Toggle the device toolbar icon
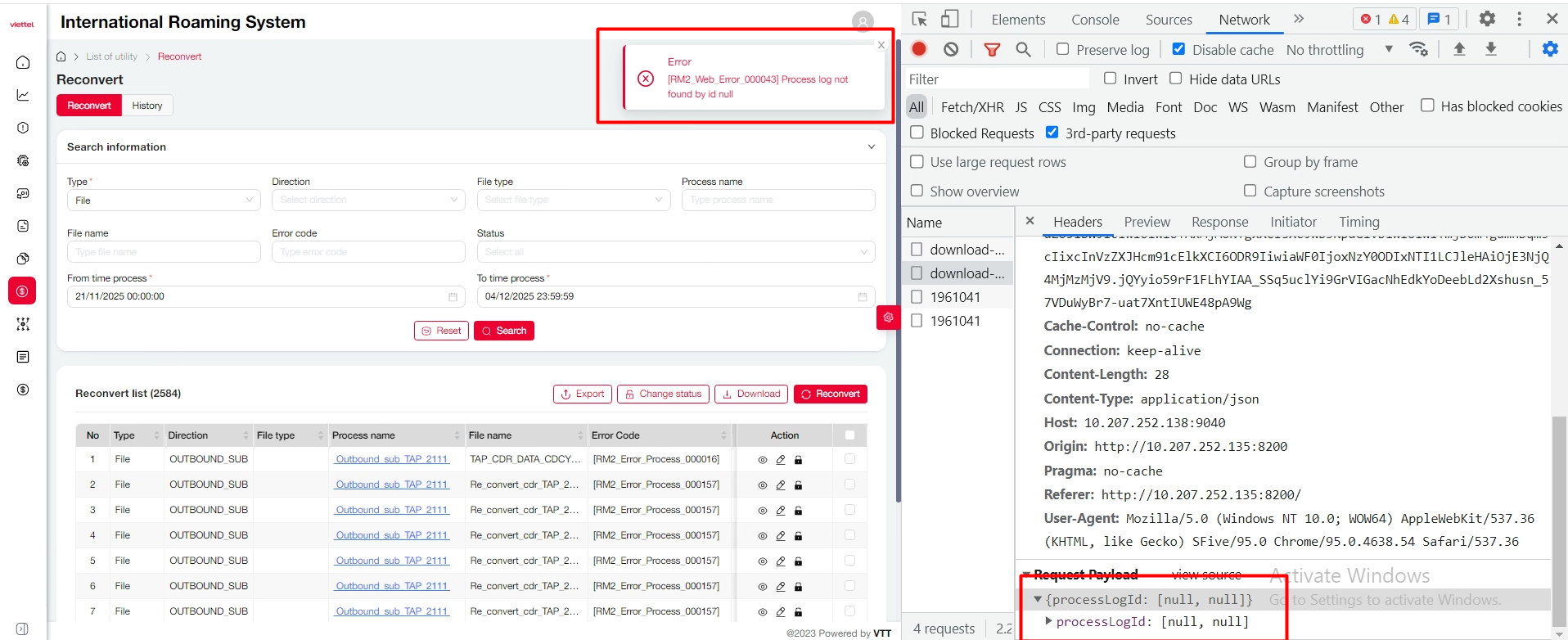This screenshot has height=640, width=1568. (949, 19)
